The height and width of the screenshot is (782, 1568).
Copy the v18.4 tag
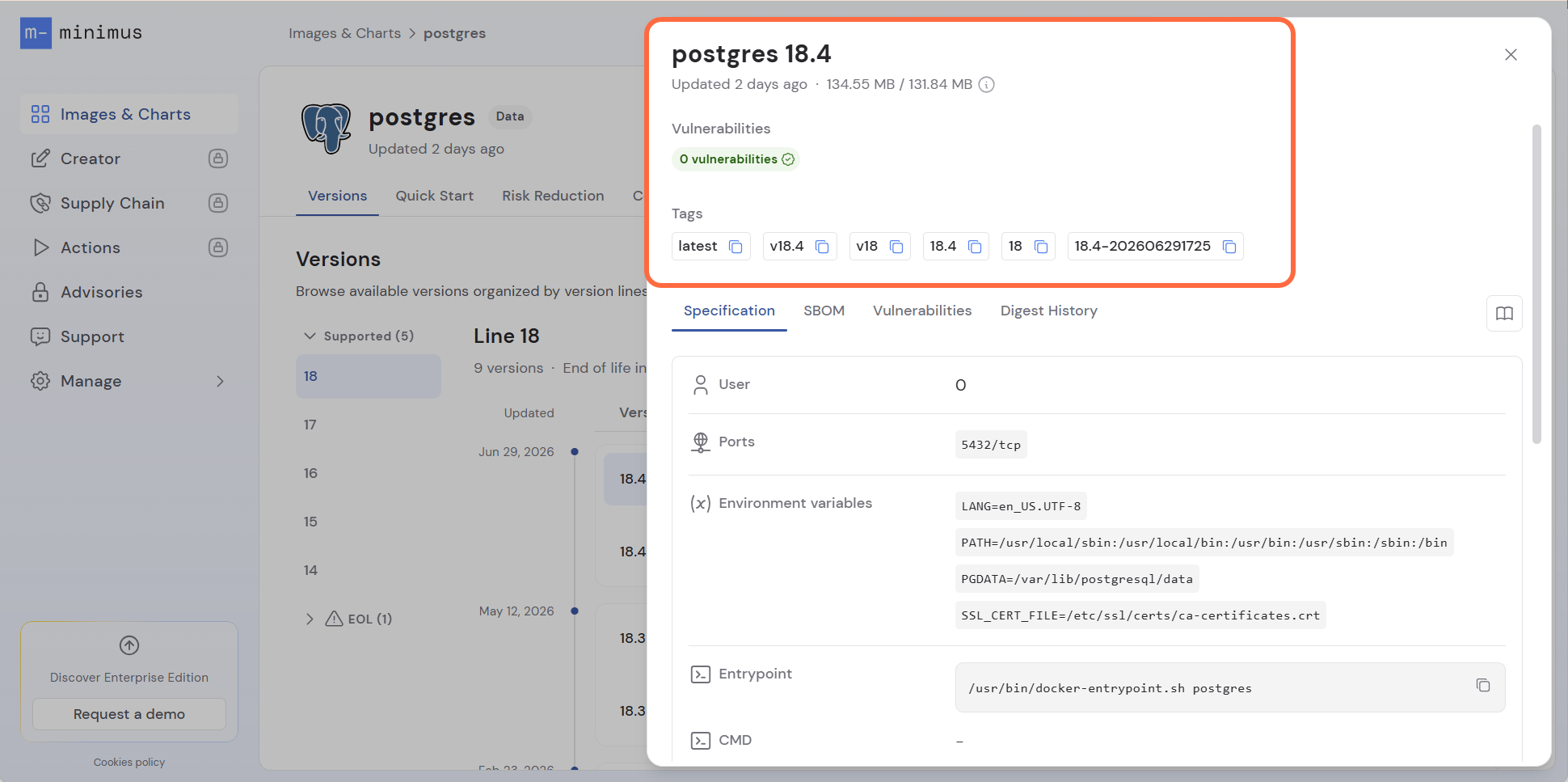[822, 247]
